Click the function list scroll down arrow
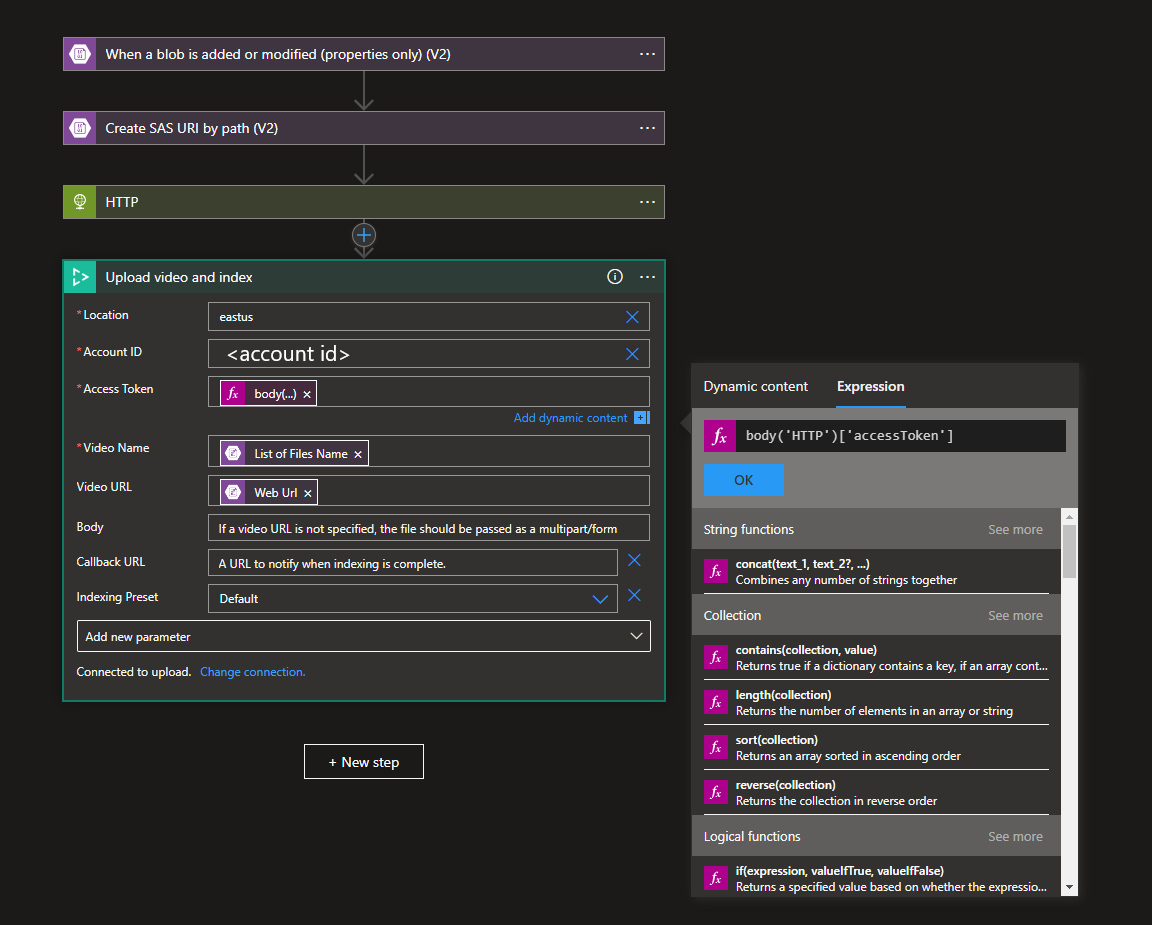 (1070, 888)
